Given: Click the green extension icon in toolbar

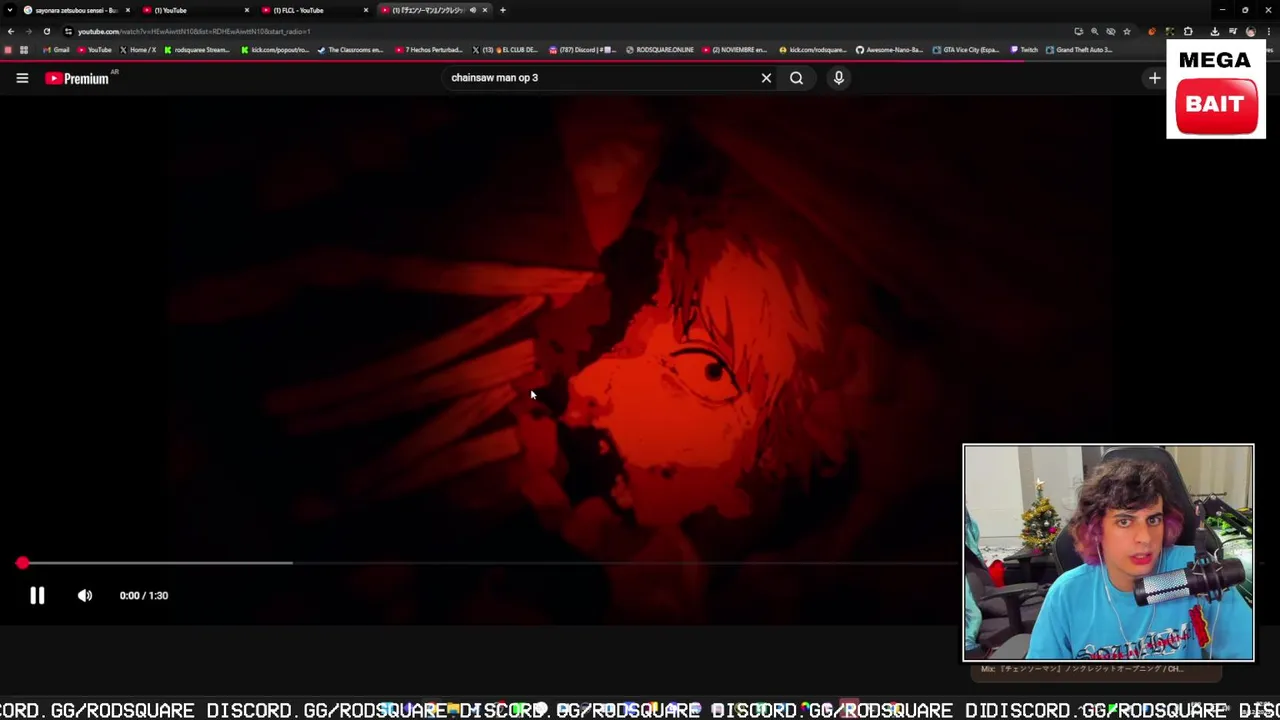Looking at the screenshot, I should (1170, 31).
